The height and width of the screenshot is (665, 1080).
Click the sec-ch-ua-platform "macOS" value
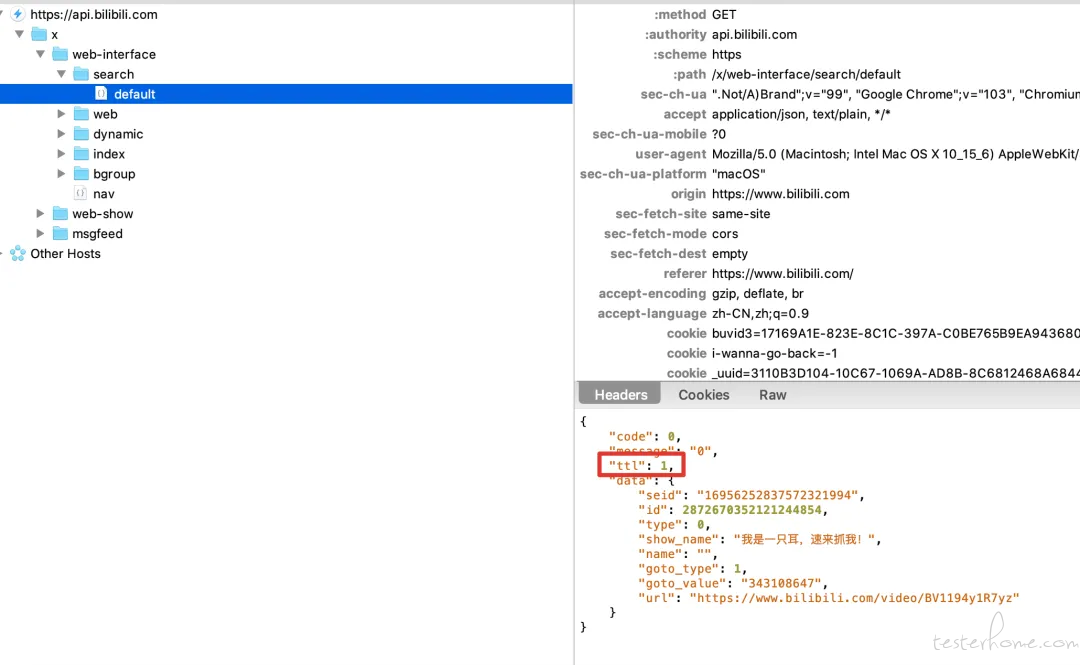coord(738,174)
